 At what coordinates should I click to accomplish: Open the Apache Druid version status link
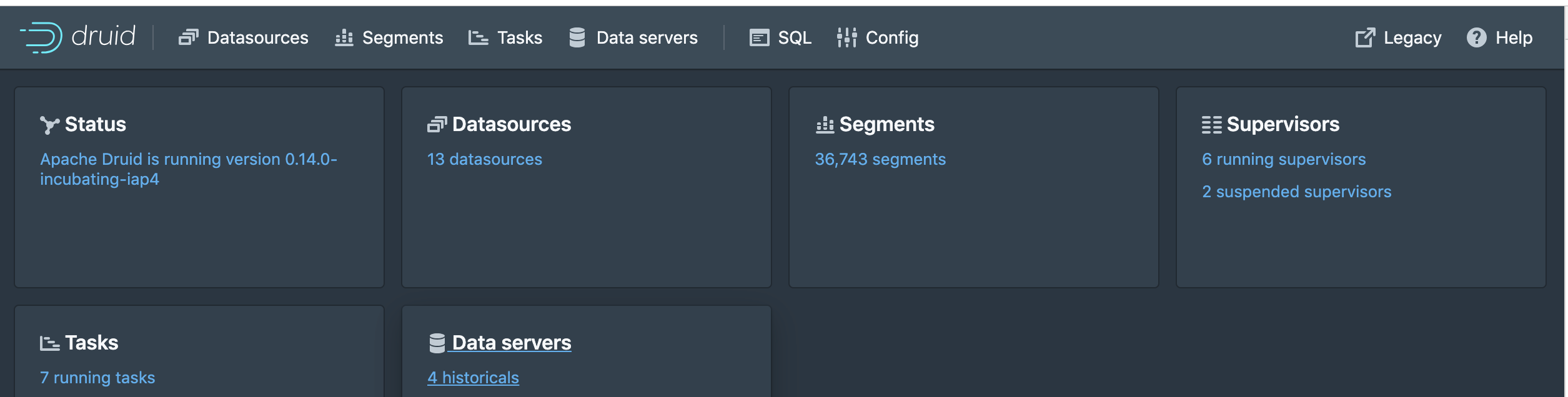click(189, 169)
